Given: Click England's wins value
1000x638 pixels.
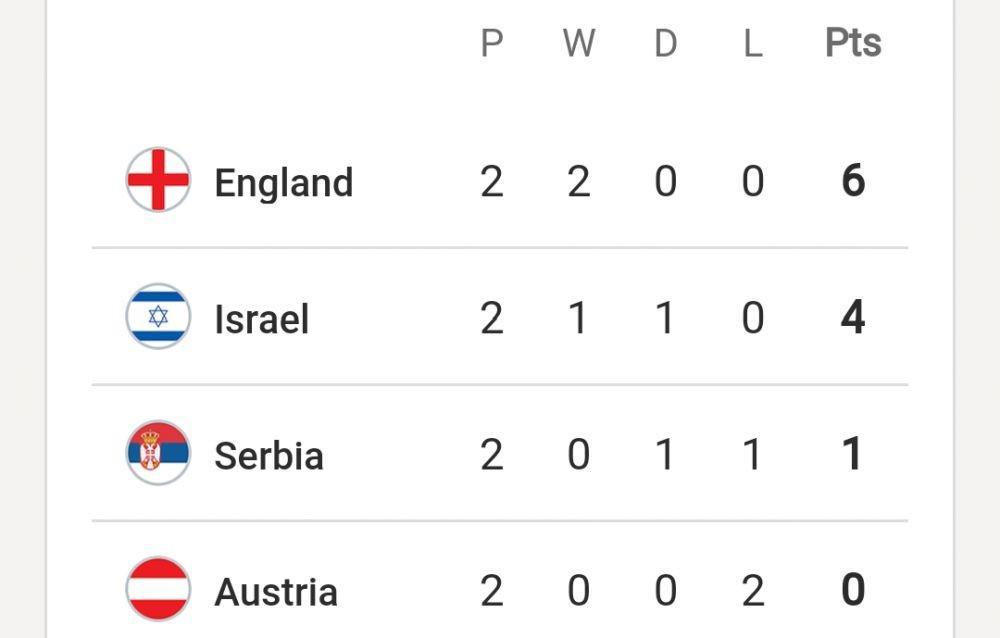Looking at the screenshot, I should (578, 181).
